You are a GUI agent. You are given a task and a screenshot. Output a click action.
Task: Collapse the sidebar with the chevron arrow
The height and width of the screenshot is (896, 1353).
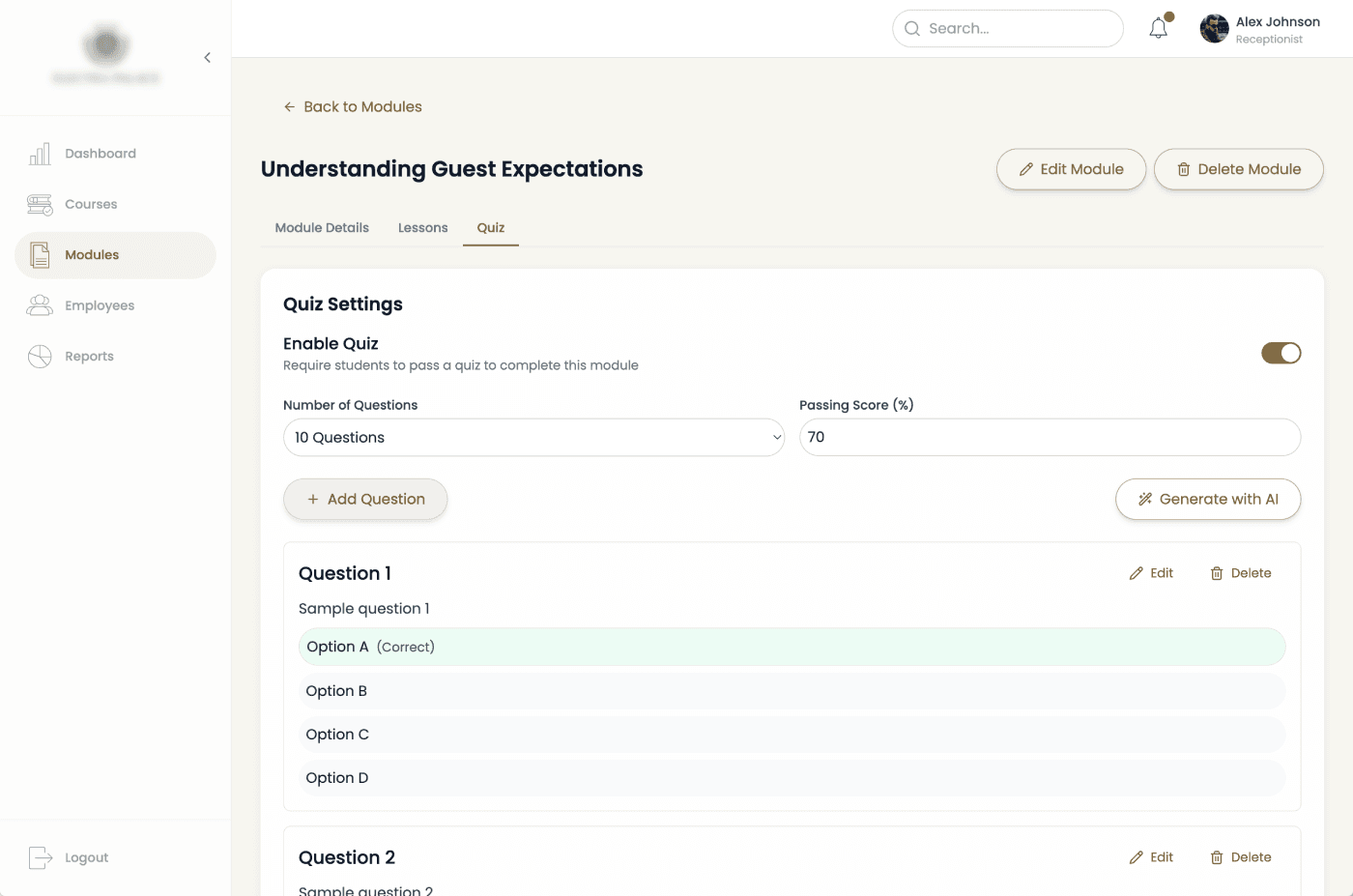pos(207,58)
